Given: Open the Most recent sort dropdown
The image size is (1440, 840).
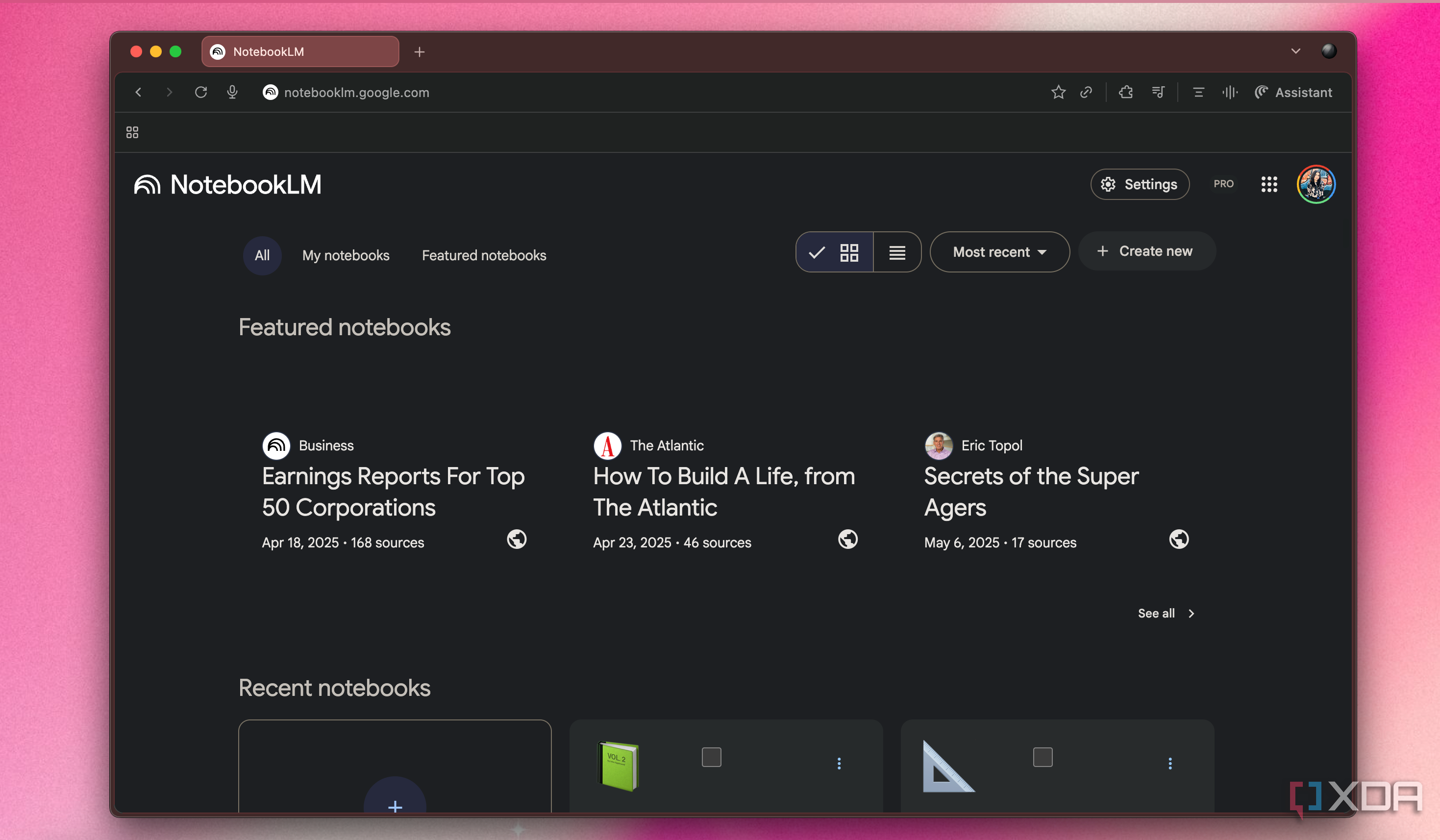Looking at the screenshot, I should (x=999, y=252).
